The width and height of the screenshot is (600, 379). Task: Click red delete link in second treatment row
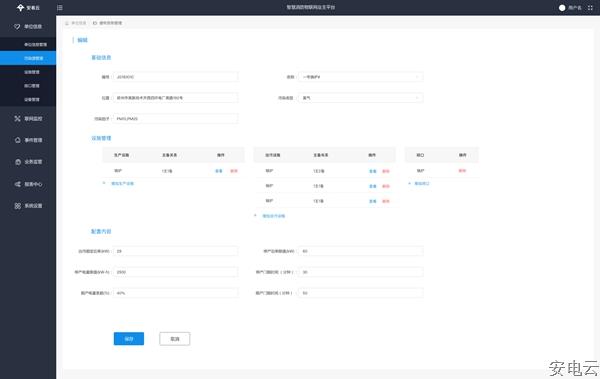tap(386, 186)
